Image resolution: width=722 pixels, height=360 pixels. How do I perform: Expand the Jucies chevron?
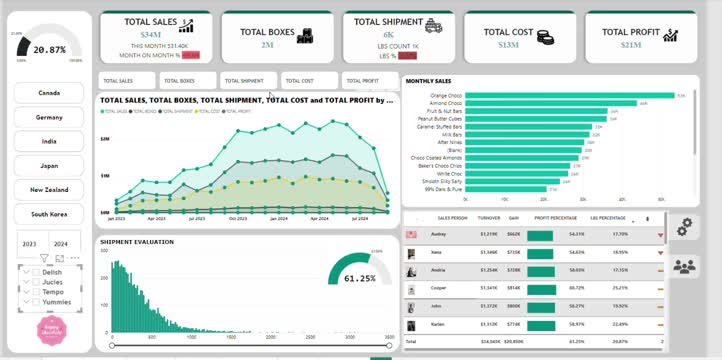point(26,282)
